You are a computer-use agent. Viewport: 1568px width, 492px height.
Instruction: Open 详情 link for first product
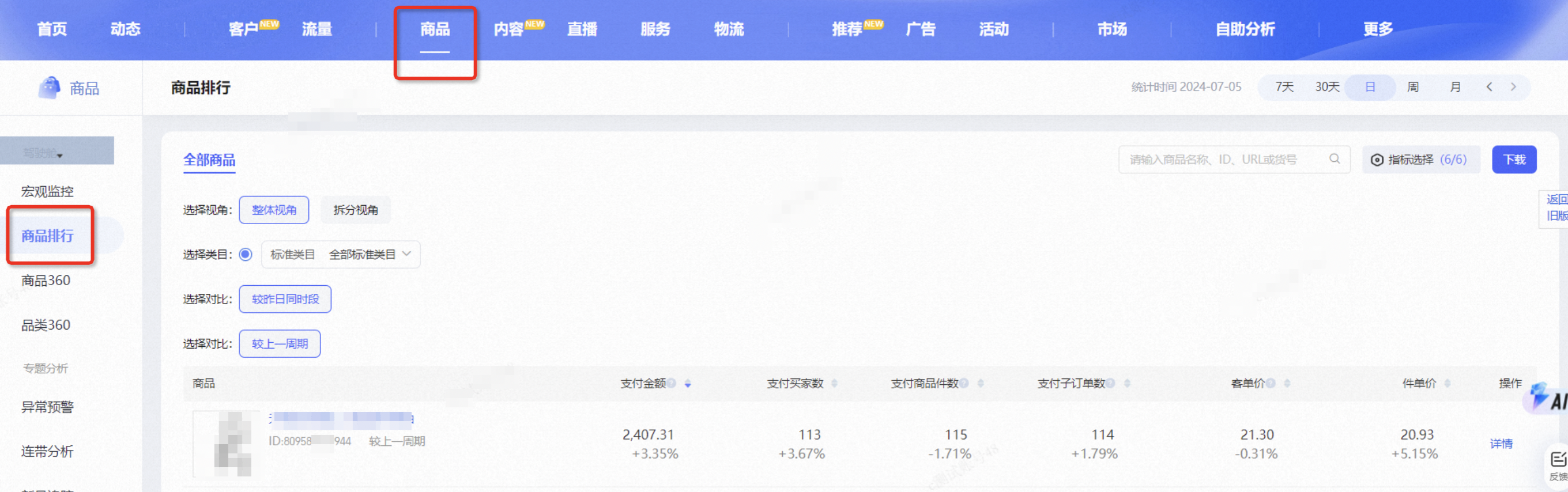pos(1501,444)
